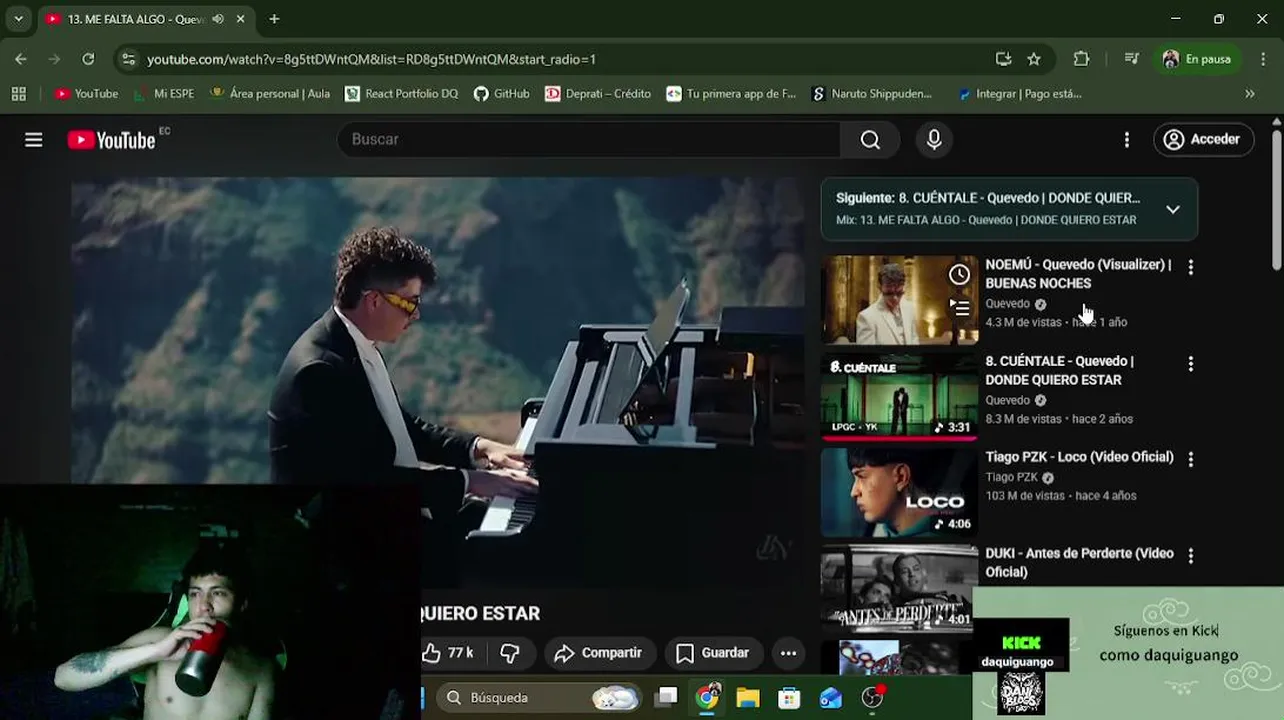Open Naruto Shippuden bookmark
The height and width of the screenshot is (720, 1284).
click(x=872, y=93)
